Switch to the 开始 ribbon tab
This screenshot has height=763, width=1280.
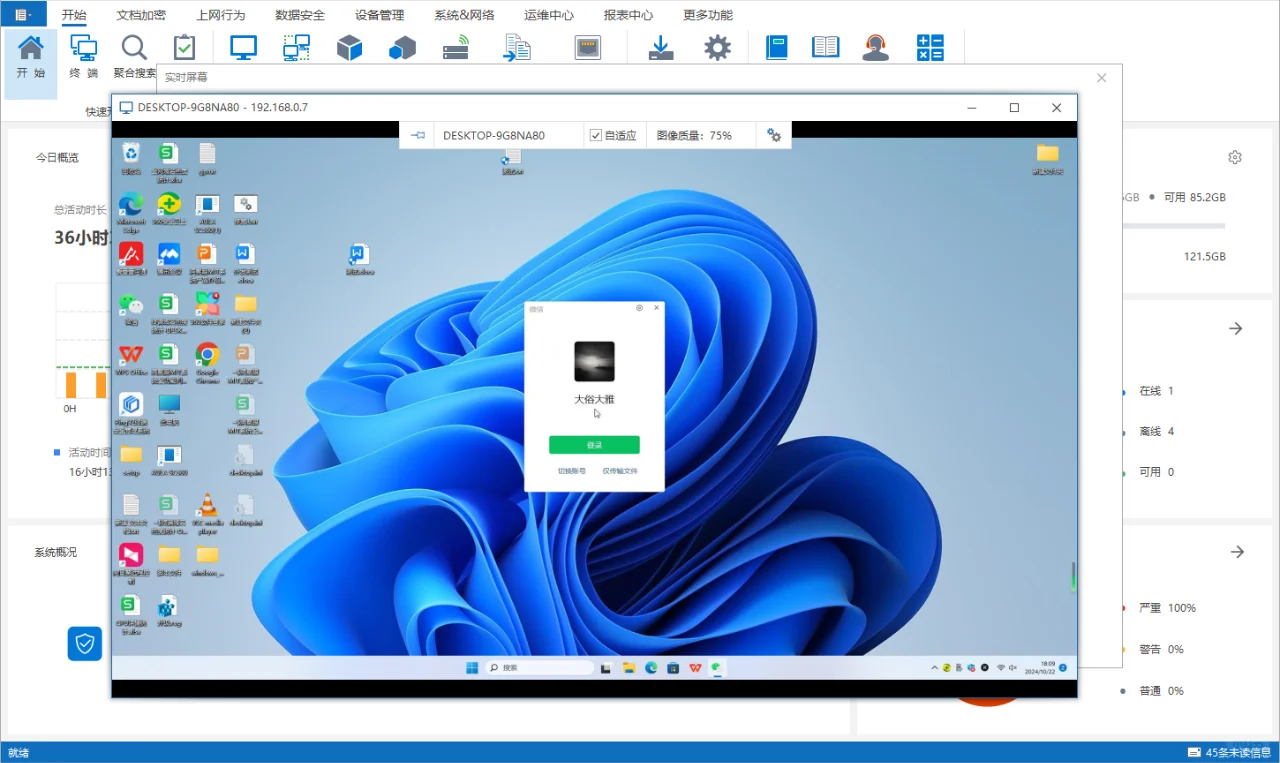pos(74,15)
